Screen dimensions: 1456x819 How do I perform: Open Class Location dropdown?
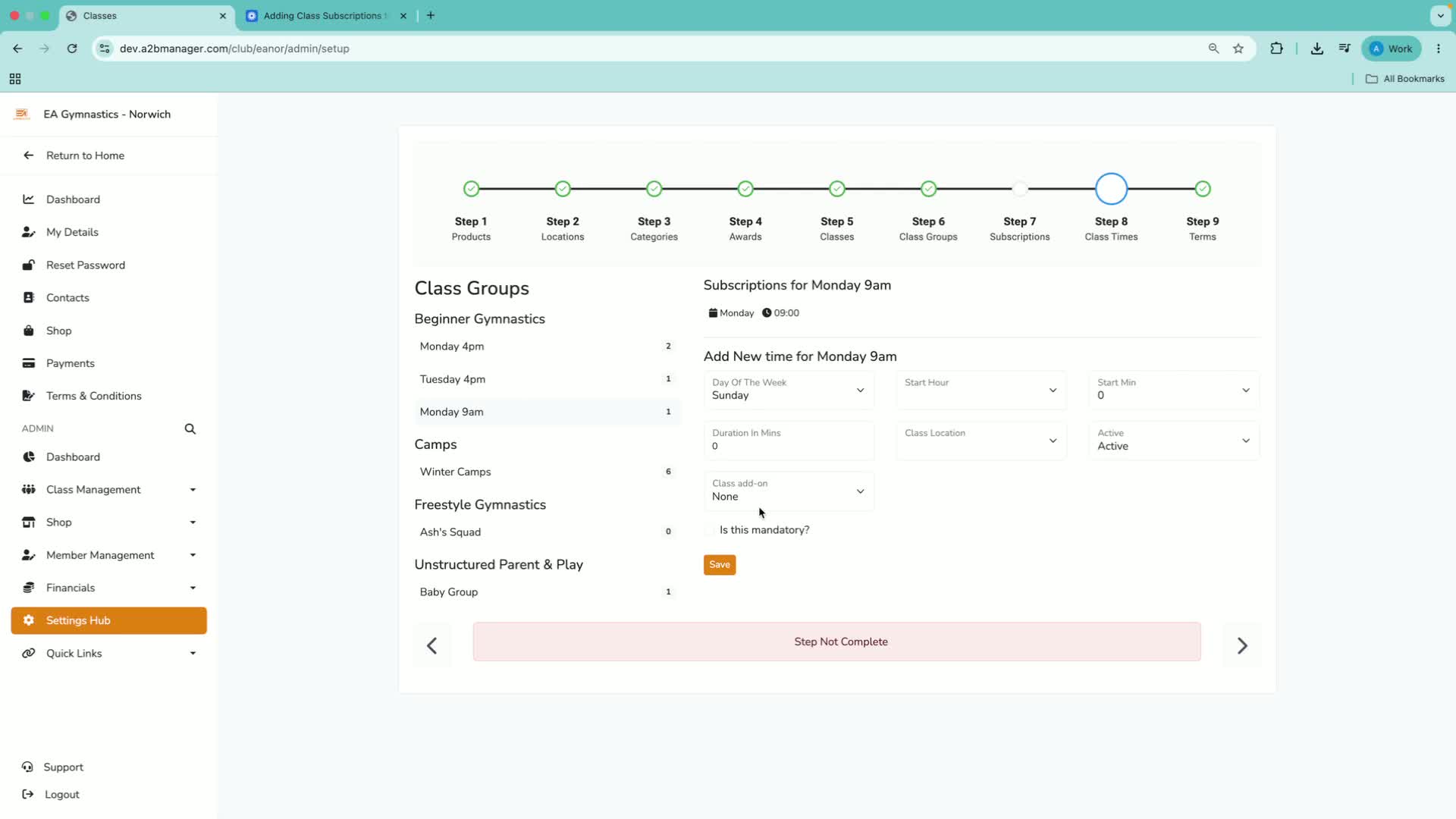pyautogui.click(x=981, y=441)
